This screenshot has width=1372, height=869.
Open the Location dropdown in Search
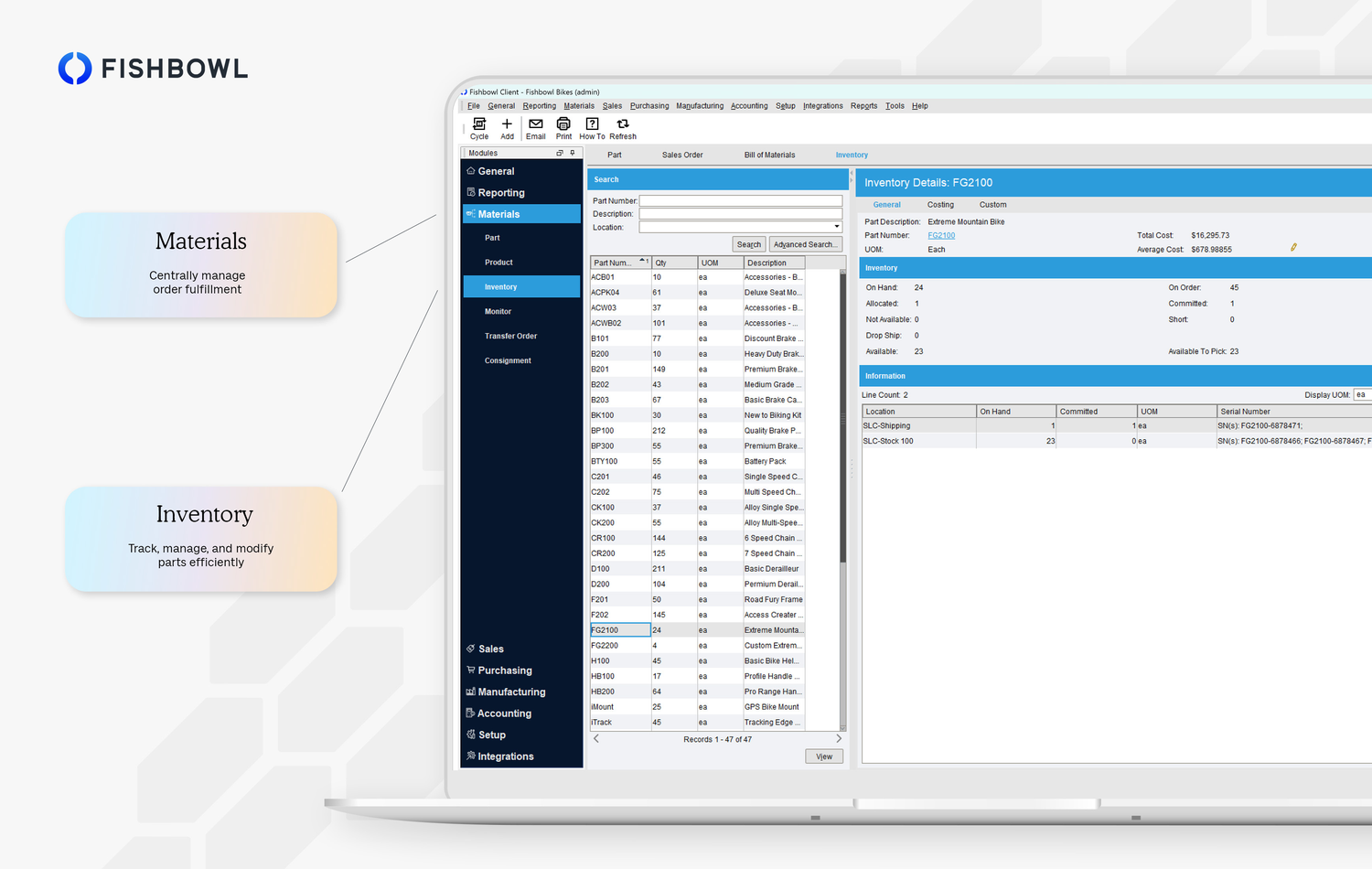[x=836, y=227]
